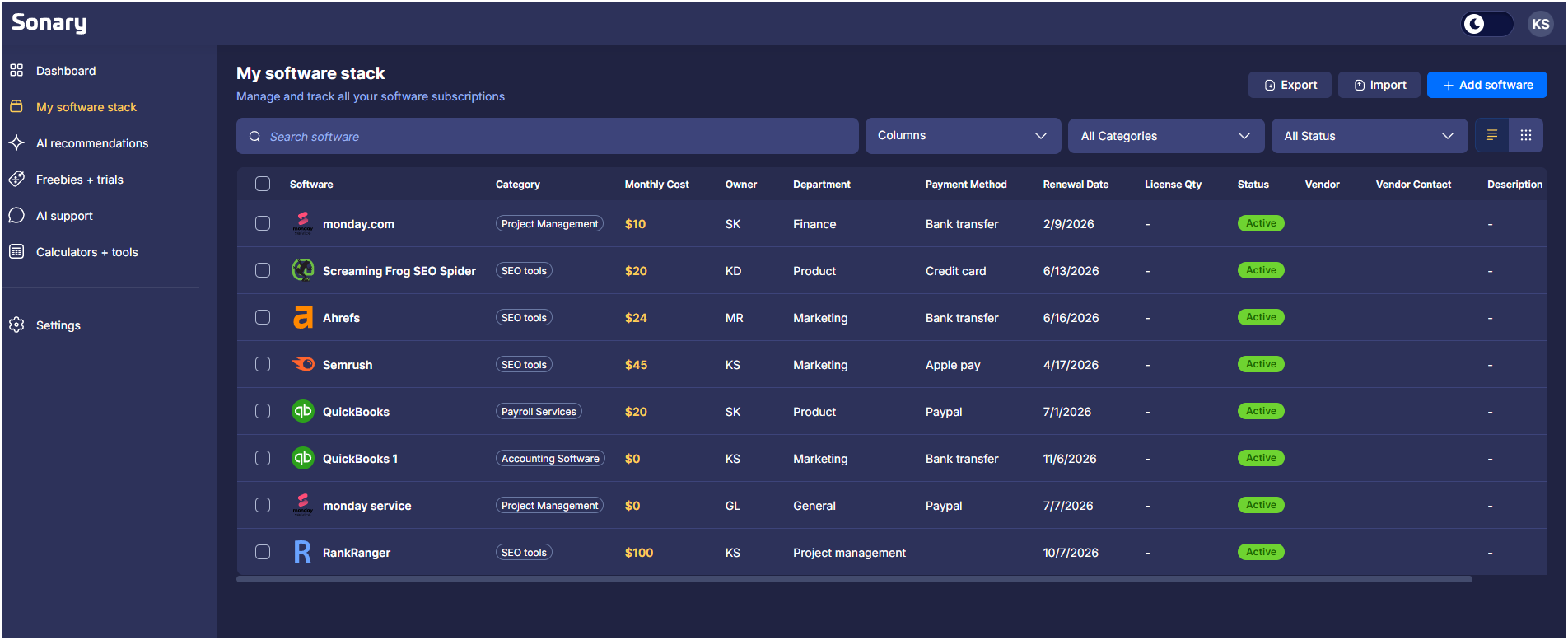Click the monday service logo icon
1568x640 pixels.
pos(303,505)
